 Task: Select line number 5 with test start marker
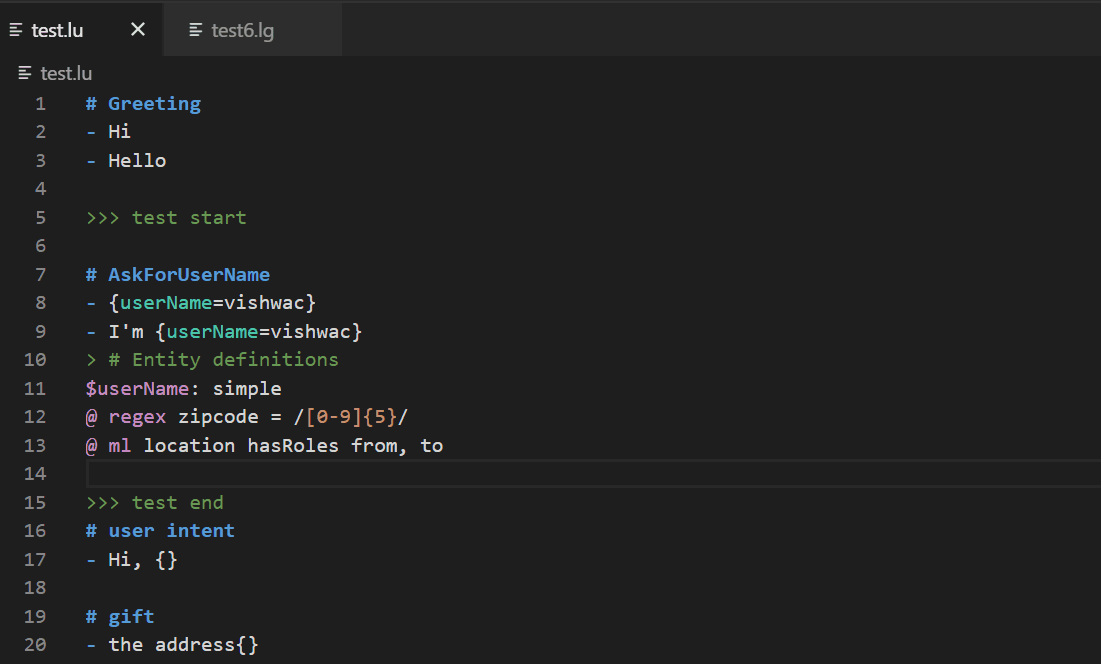(40, 217)
